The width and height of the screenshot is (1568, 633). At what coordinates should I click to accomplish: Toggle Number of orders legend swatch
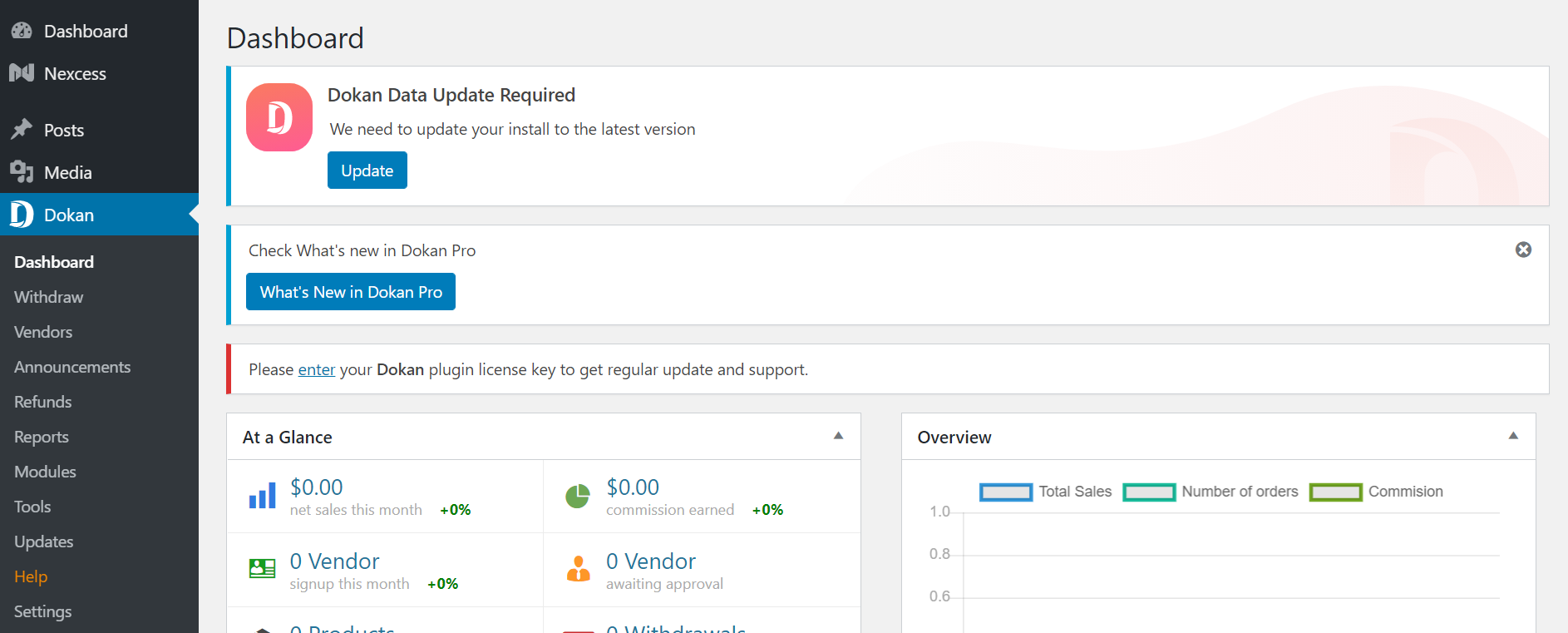[1149, 492]
